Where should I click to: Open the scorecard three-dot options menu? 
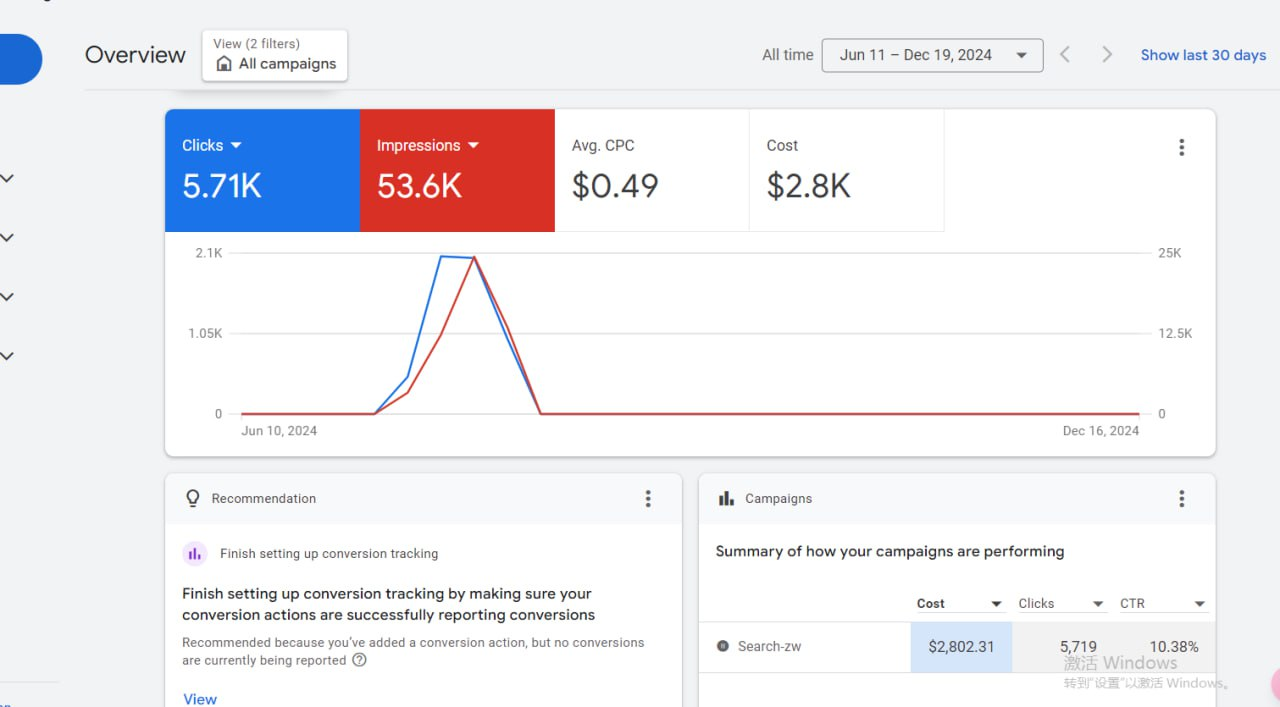(x=1181, y=147)
